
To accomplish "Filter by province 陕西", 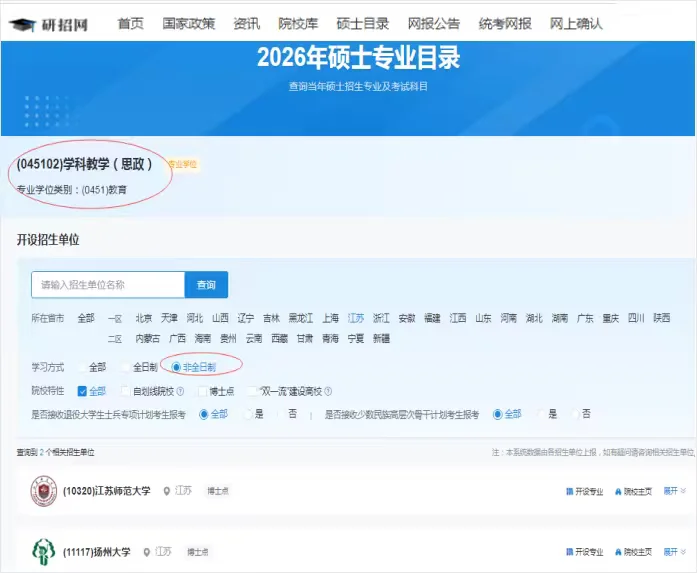I will coord(662,318).
